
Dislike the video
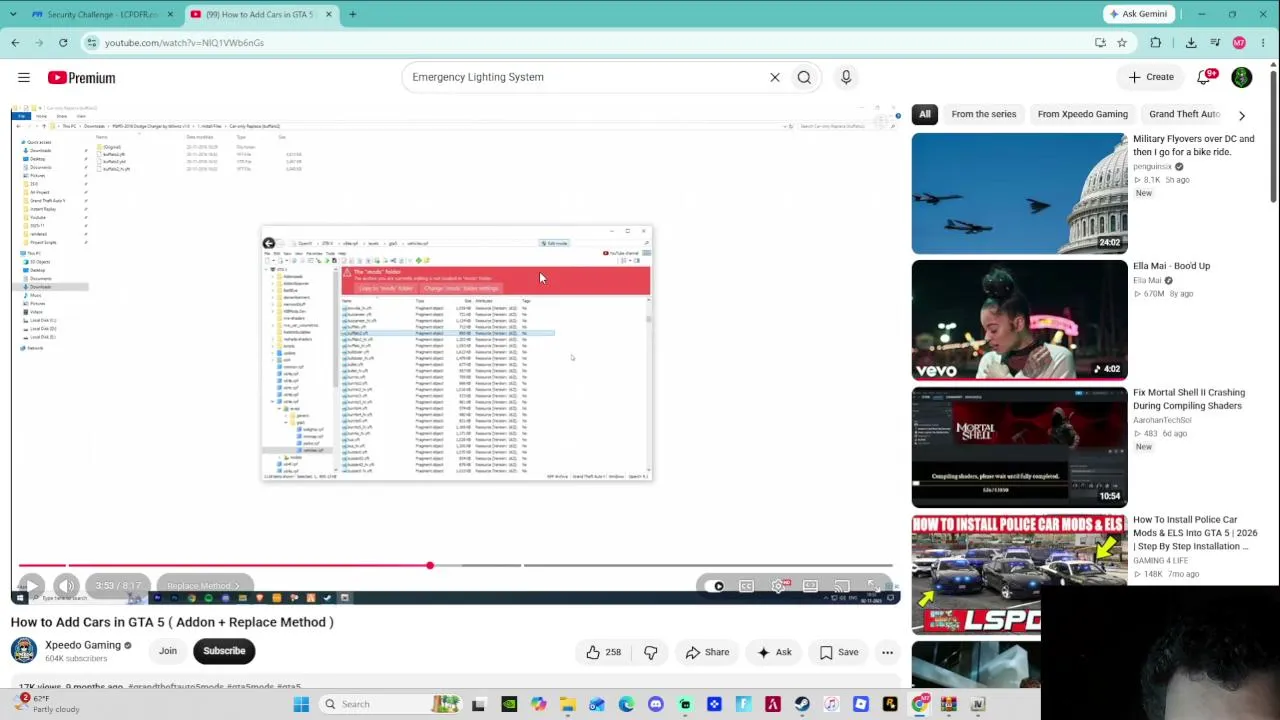tap(651, 652)
